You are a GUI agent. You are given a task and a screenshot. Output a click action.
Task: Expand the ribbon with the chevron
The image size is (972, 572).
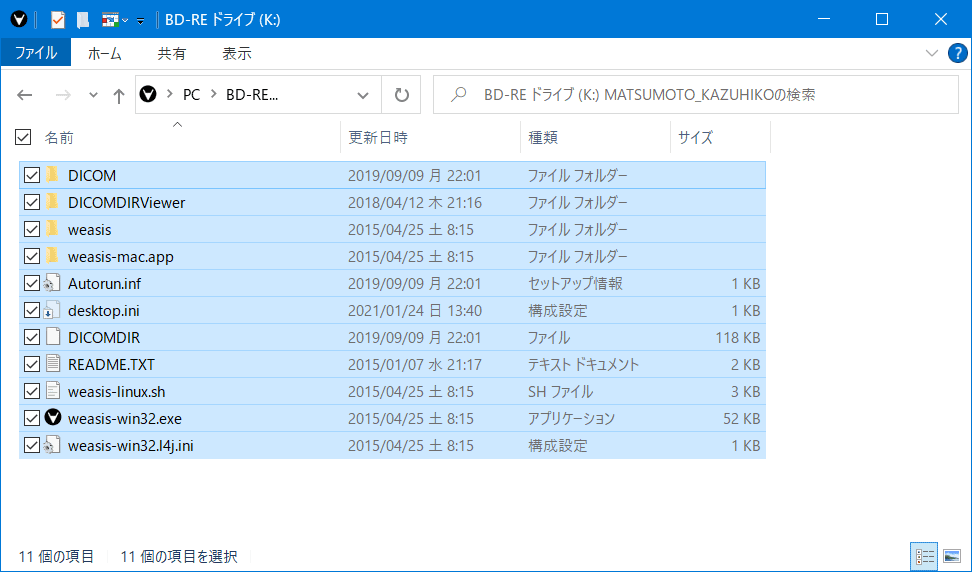tap(931, 53)
